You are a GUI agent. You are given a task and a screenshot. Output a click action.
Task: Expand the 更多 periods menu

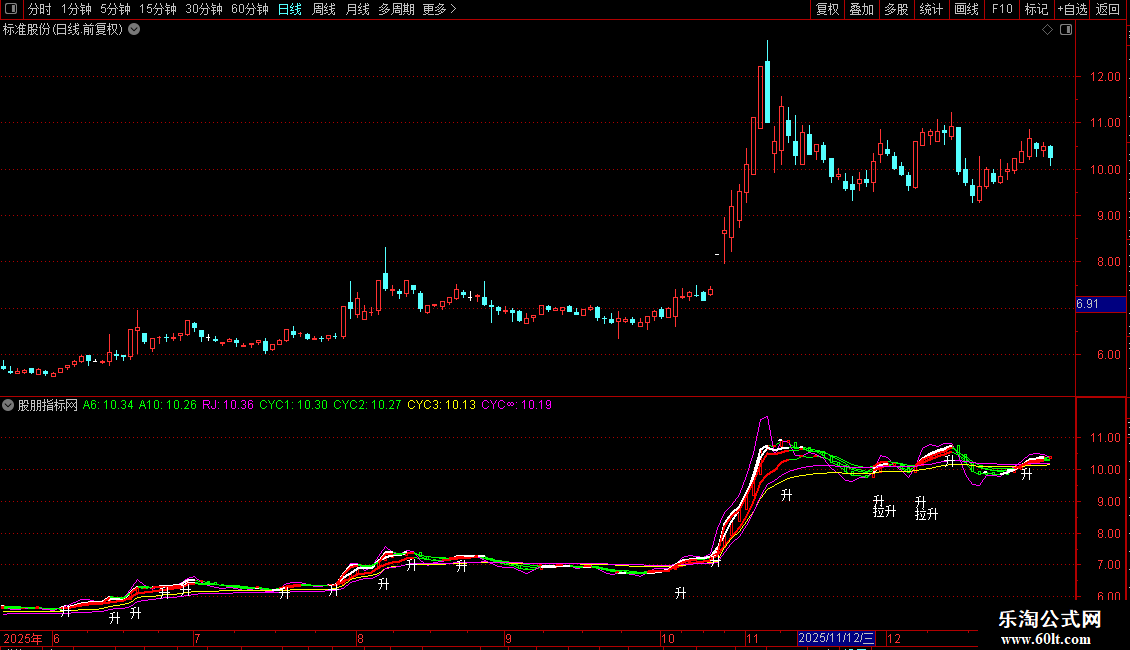[440, 9]
